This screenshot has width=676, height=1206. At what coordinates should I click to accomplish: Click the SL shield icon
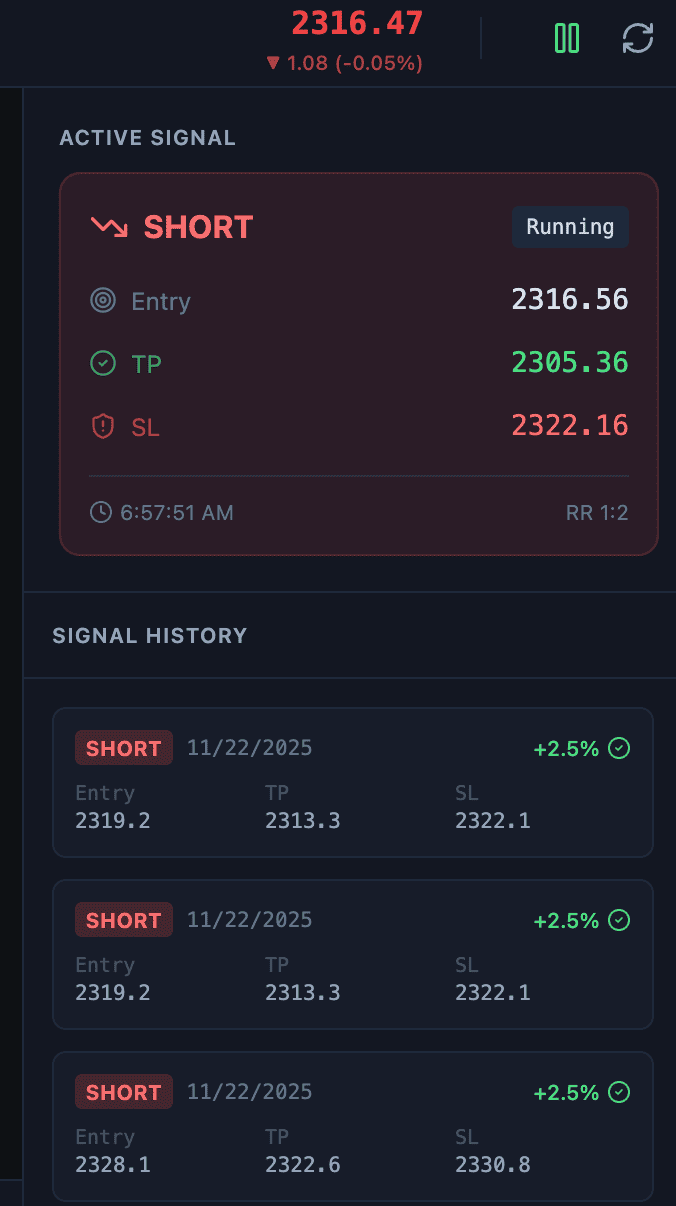[x=103, y=425]
